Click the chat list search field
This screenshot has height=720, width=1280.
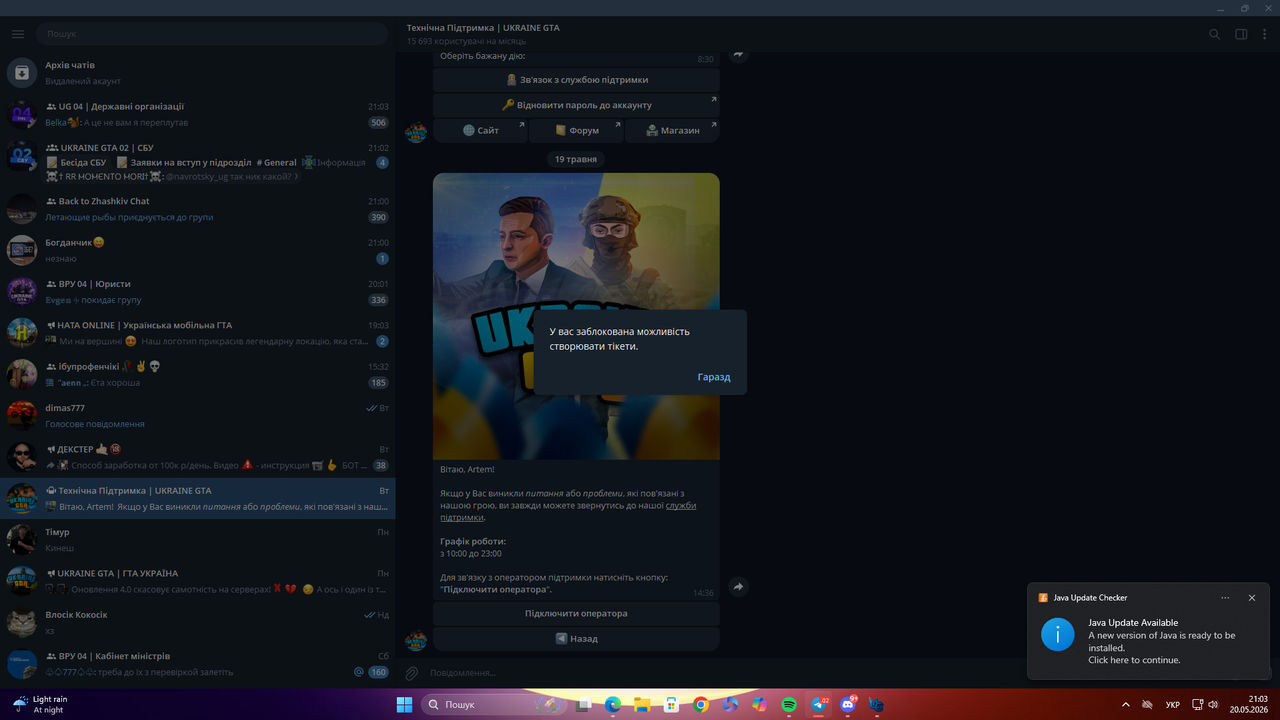[x=212, y=34]
